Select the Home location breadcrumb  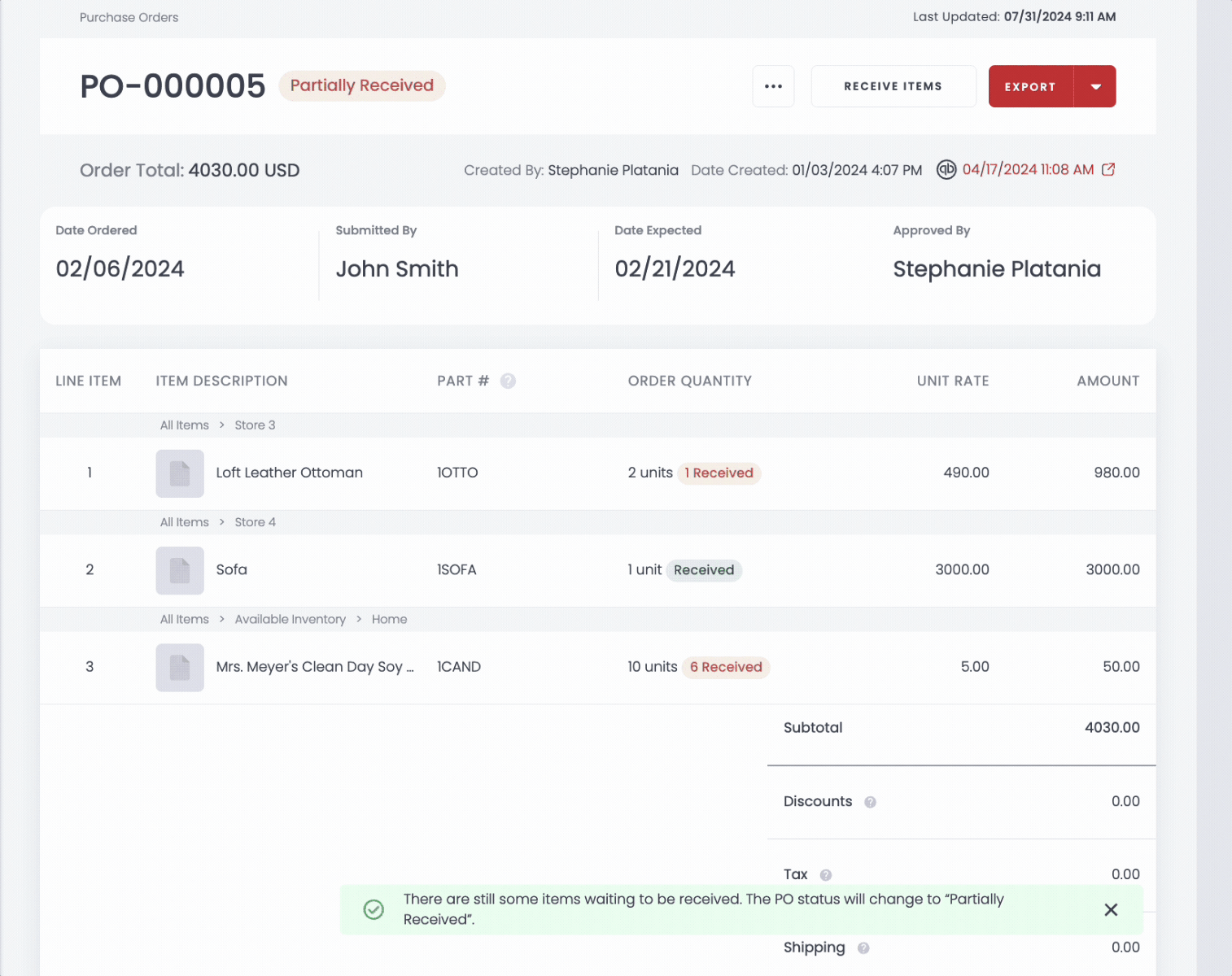click(389, 619)
